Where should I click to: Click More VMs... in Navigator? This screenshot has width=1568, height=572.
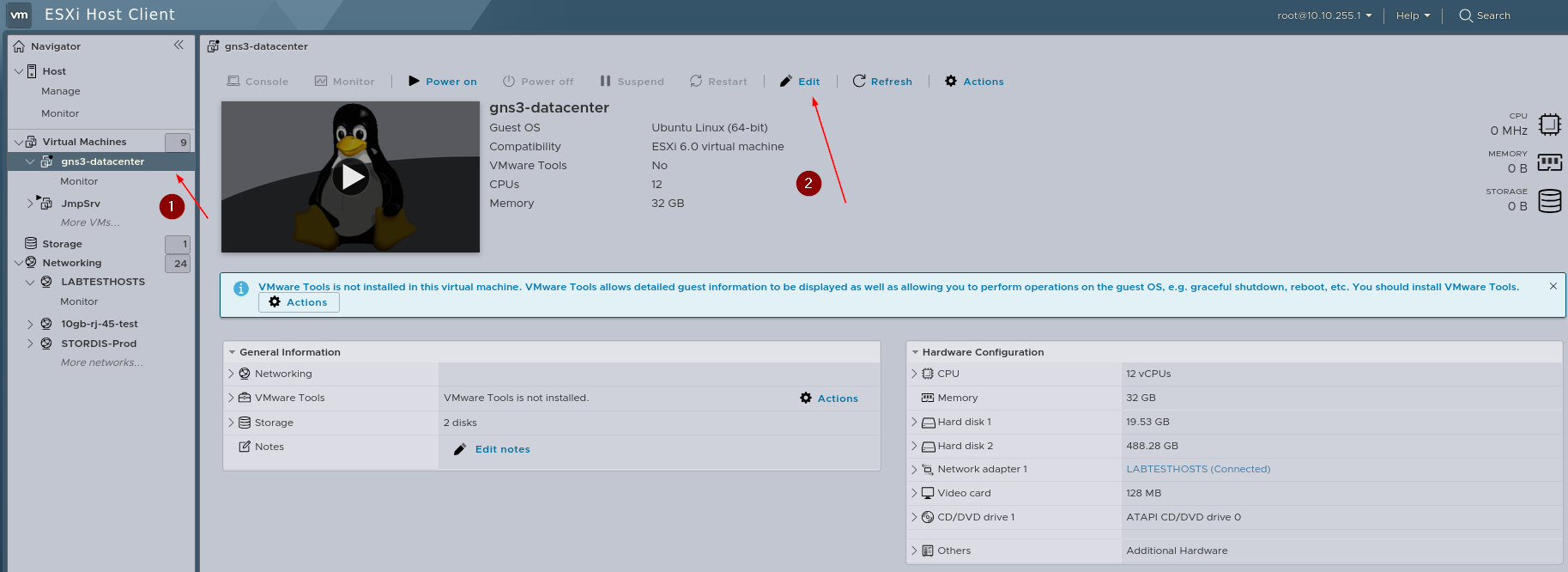click(90, 222)
